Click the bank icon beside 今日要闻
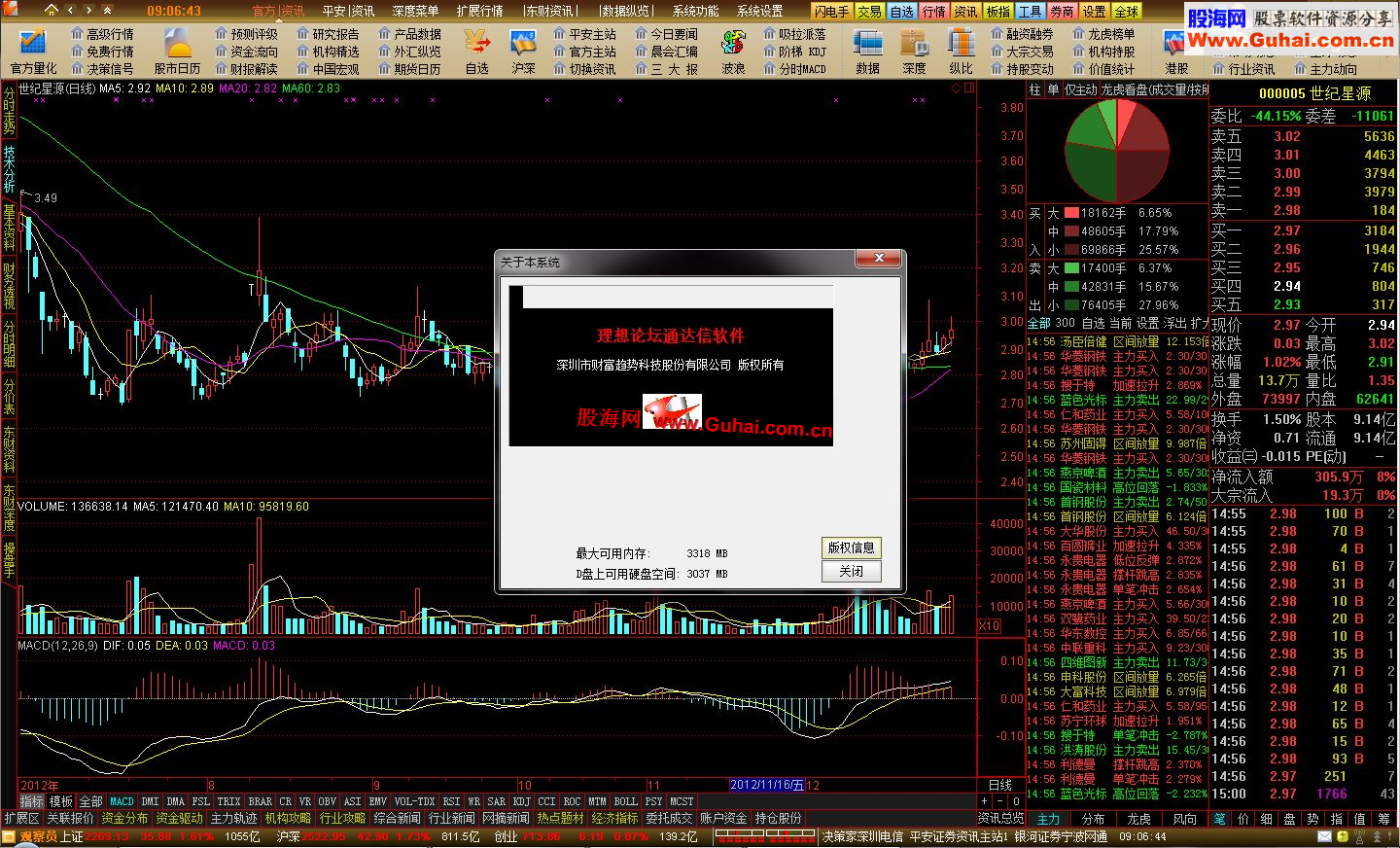1400x848 pixels. point(641,33)
